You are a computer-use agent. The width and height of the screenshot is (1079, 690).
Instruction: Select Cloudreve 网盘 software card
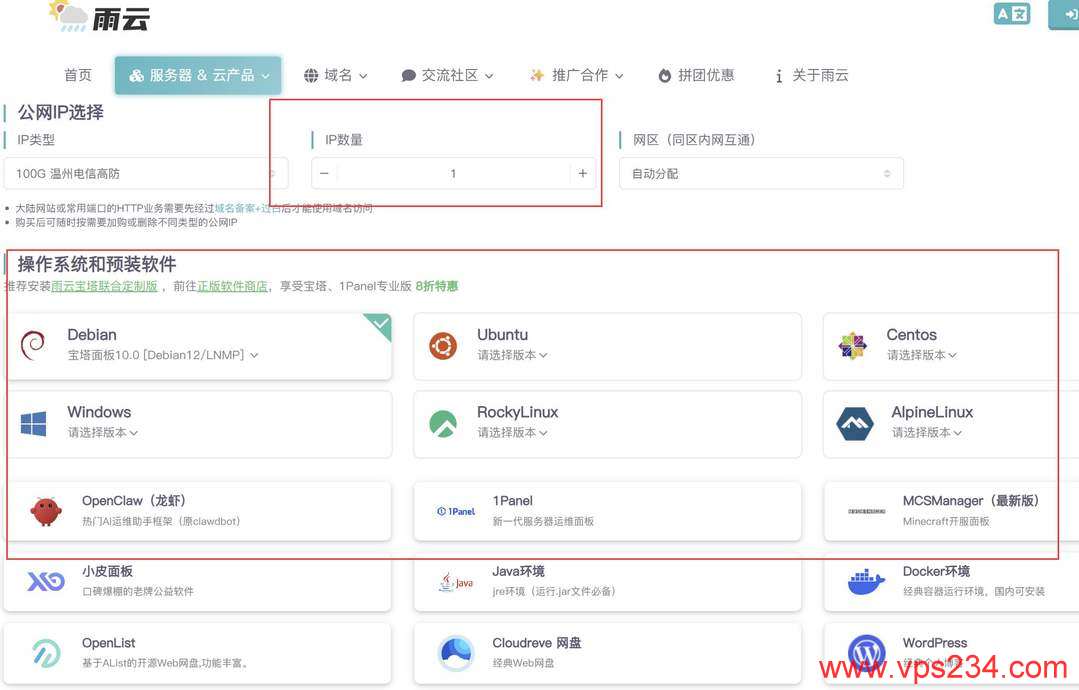(608, 653)
